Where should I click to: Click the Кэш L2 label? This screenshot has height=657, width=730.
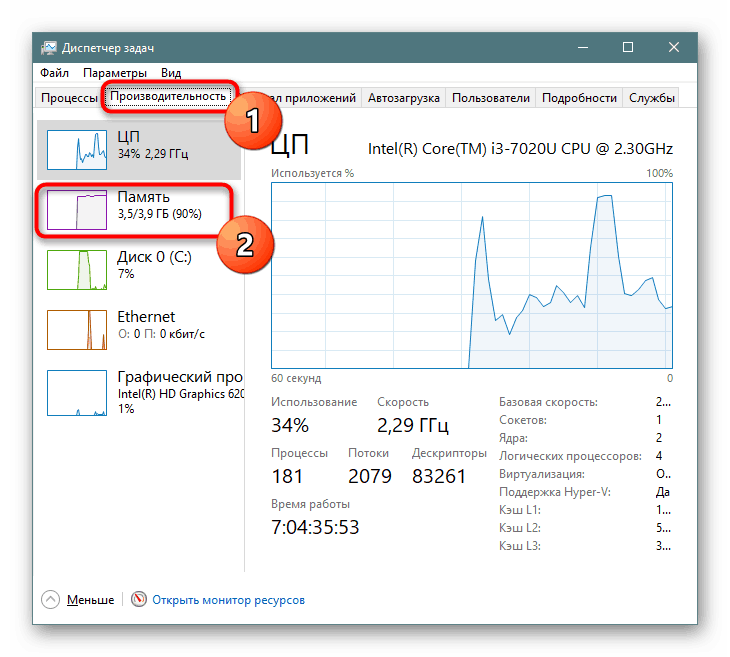tap(520, 528)
